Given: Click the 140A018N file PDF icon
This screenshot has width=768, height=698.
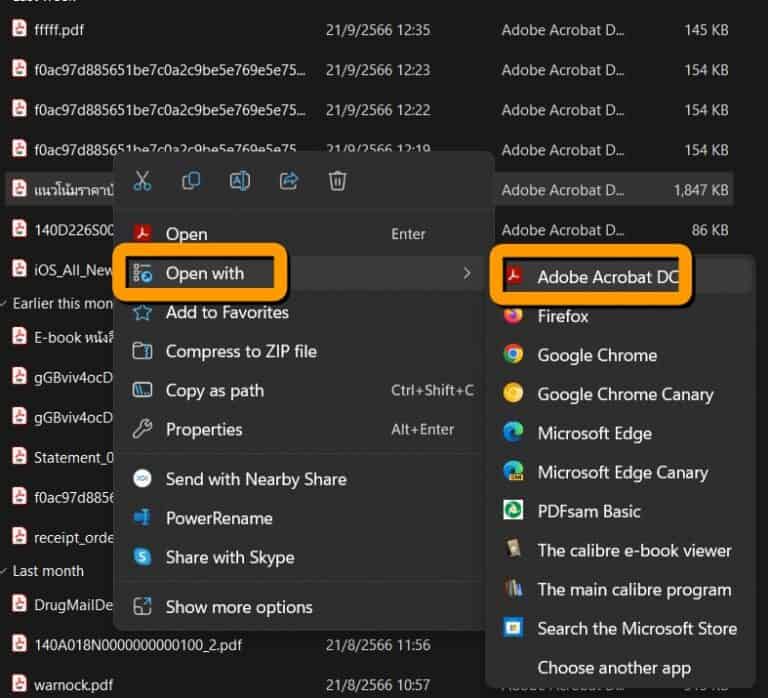Looking at the screenshot, I should [19, 643].
